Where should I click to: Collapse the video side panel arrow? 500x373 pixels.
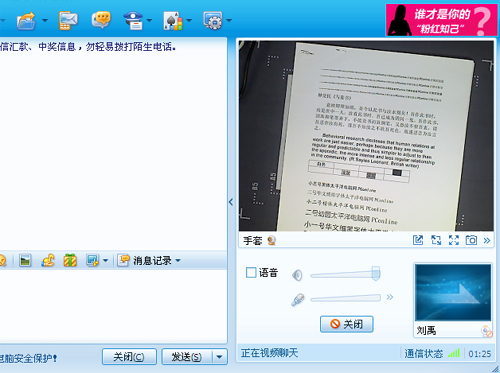tap(231, 202)
